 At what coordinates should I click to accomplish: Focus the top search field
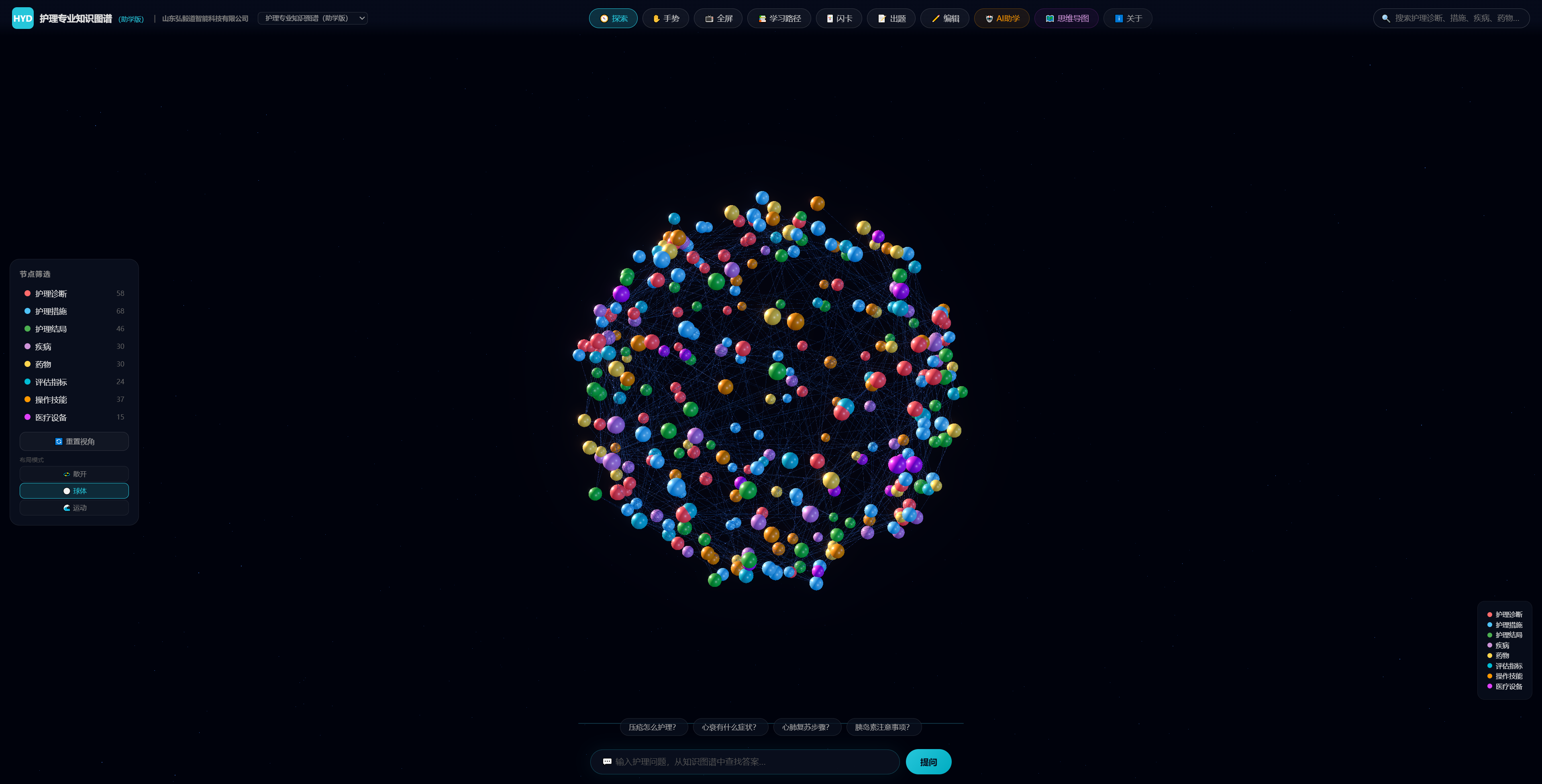[1451, 18]
